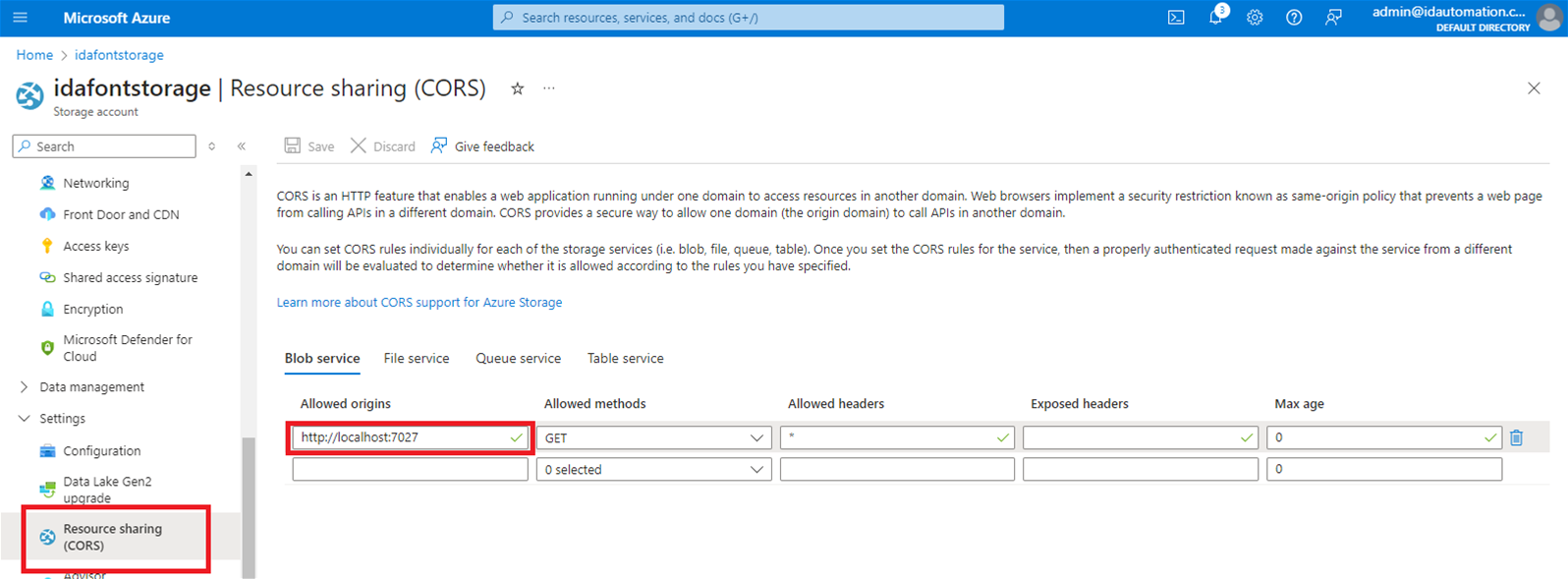The height and width of the screenshot is (579, 1568).
Task: Open the '0 selected' methods dropdown
Action: coord(653,470)
